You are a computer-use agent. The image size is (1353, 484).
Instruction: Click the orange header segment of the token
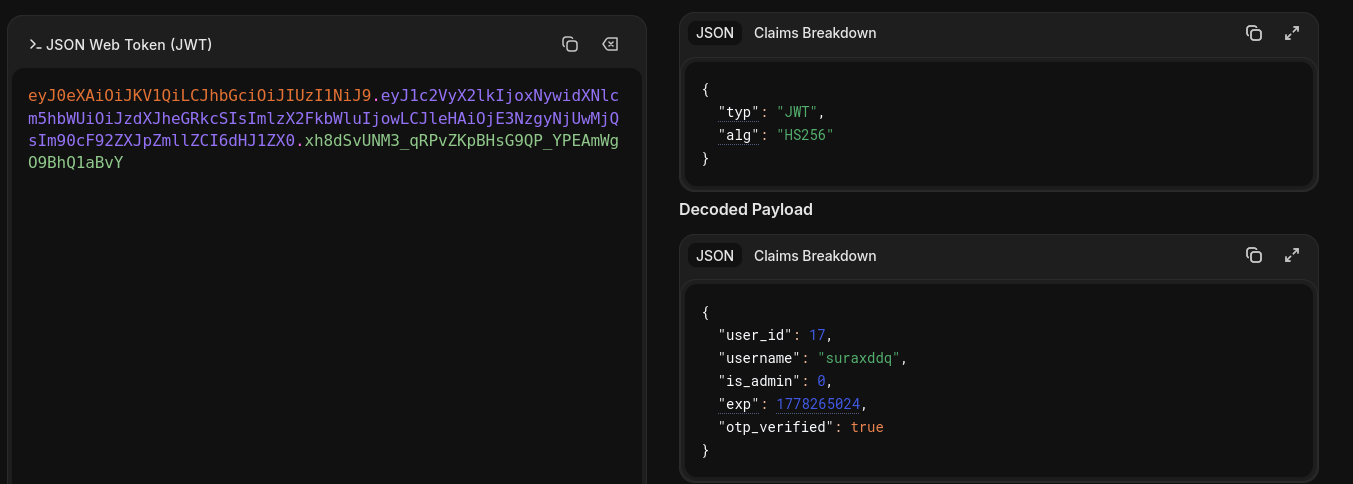(199, 96)
